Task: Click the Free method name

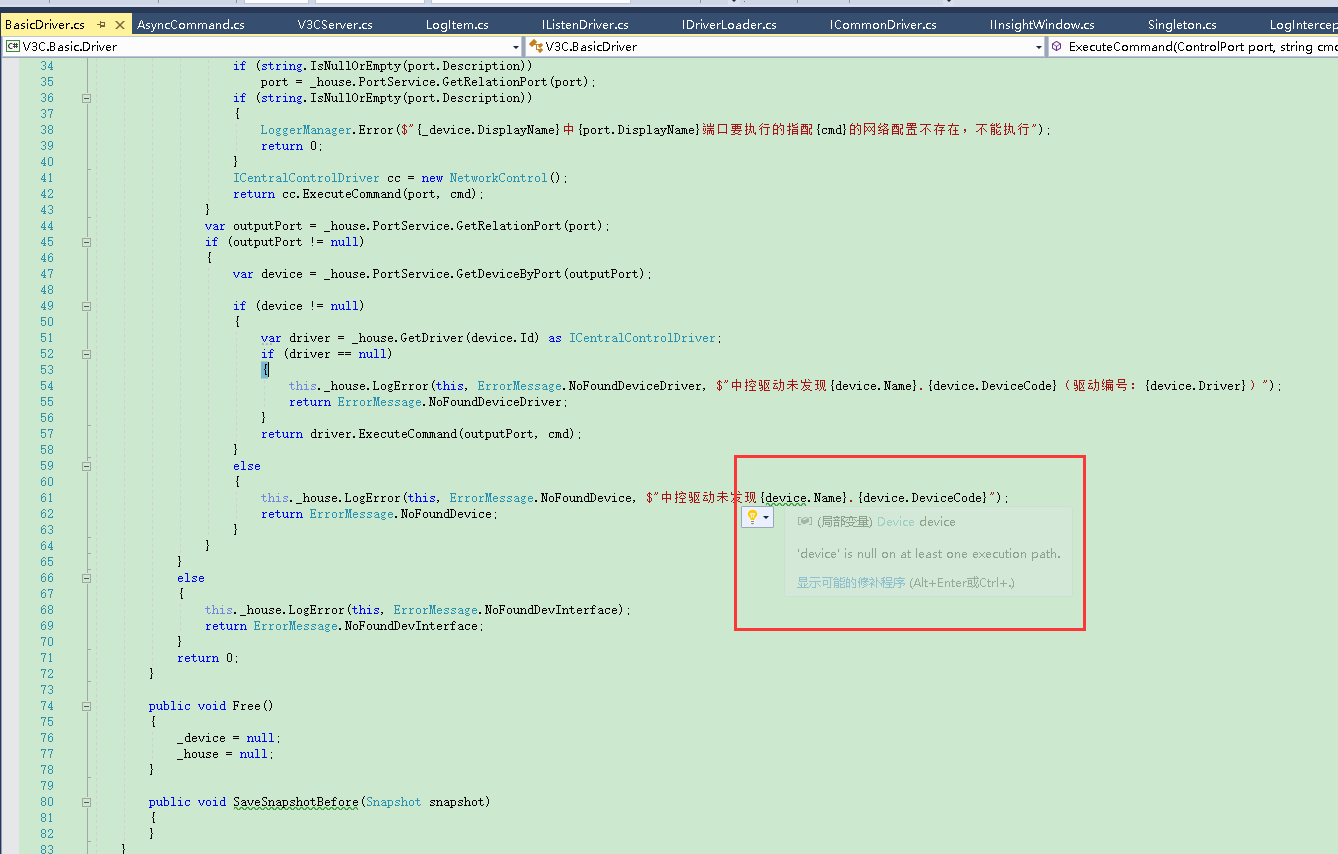Action: (246, 706)
